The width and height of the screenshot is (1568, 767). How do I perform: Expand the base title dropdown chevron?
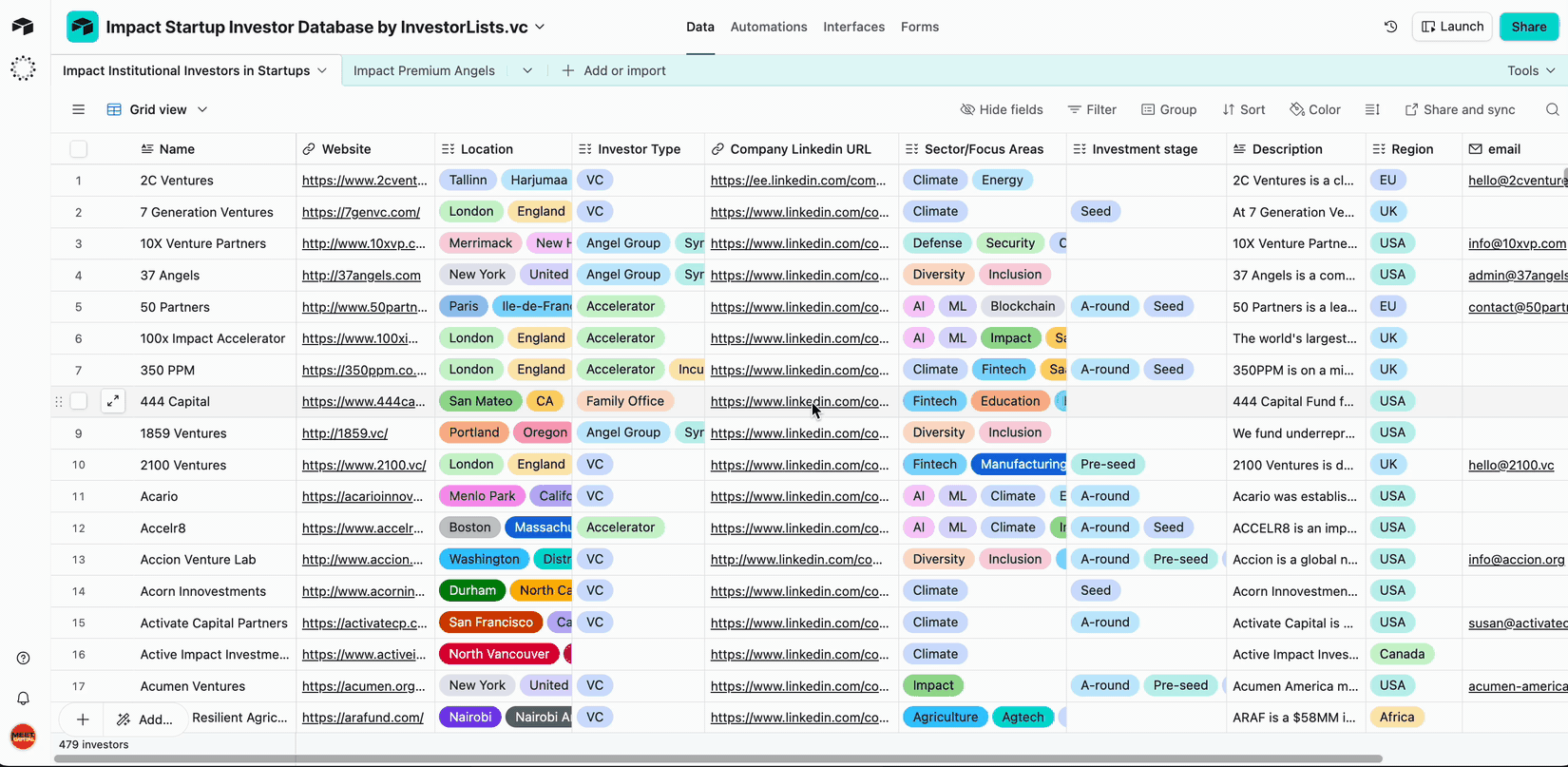tap(540, 27)
